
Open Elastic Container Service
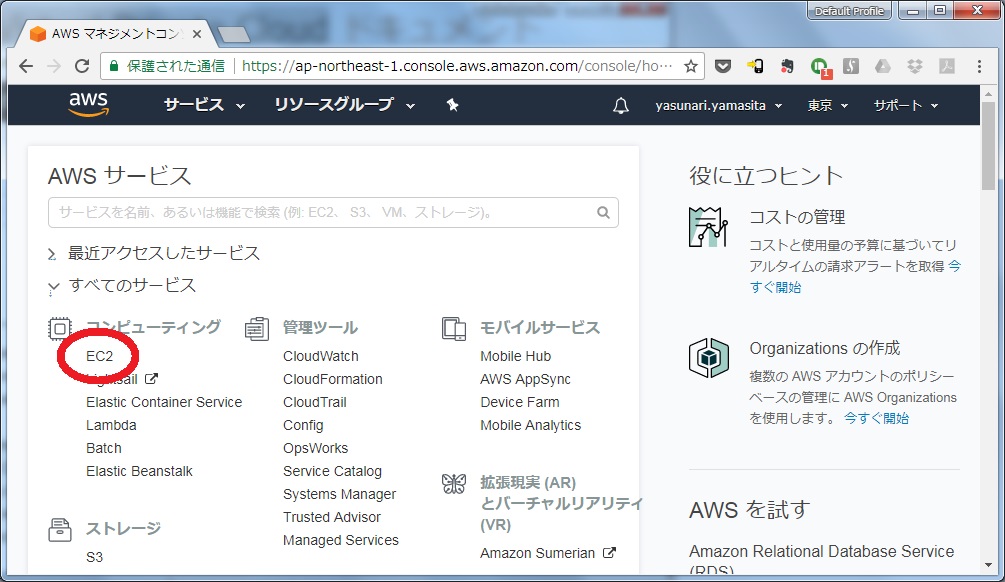click(x=164, y=403)
